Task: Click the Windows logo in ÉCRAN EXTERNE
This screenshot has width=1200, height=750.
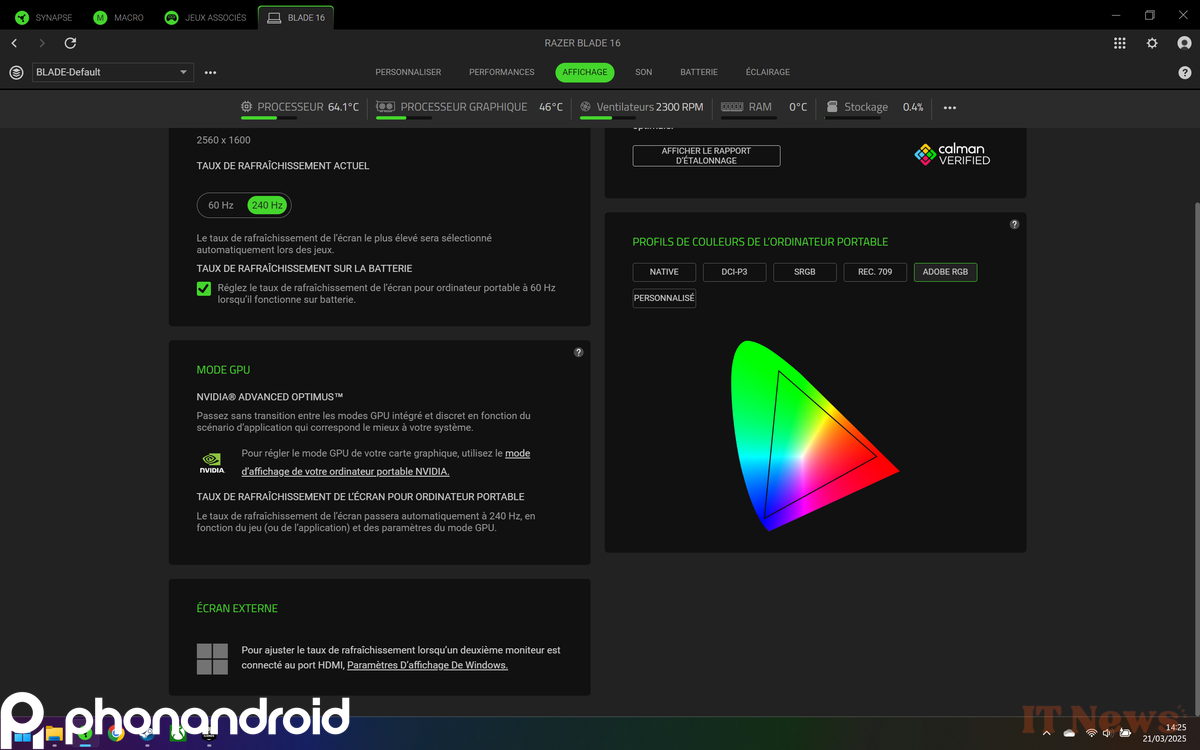Action: (212, 659)
